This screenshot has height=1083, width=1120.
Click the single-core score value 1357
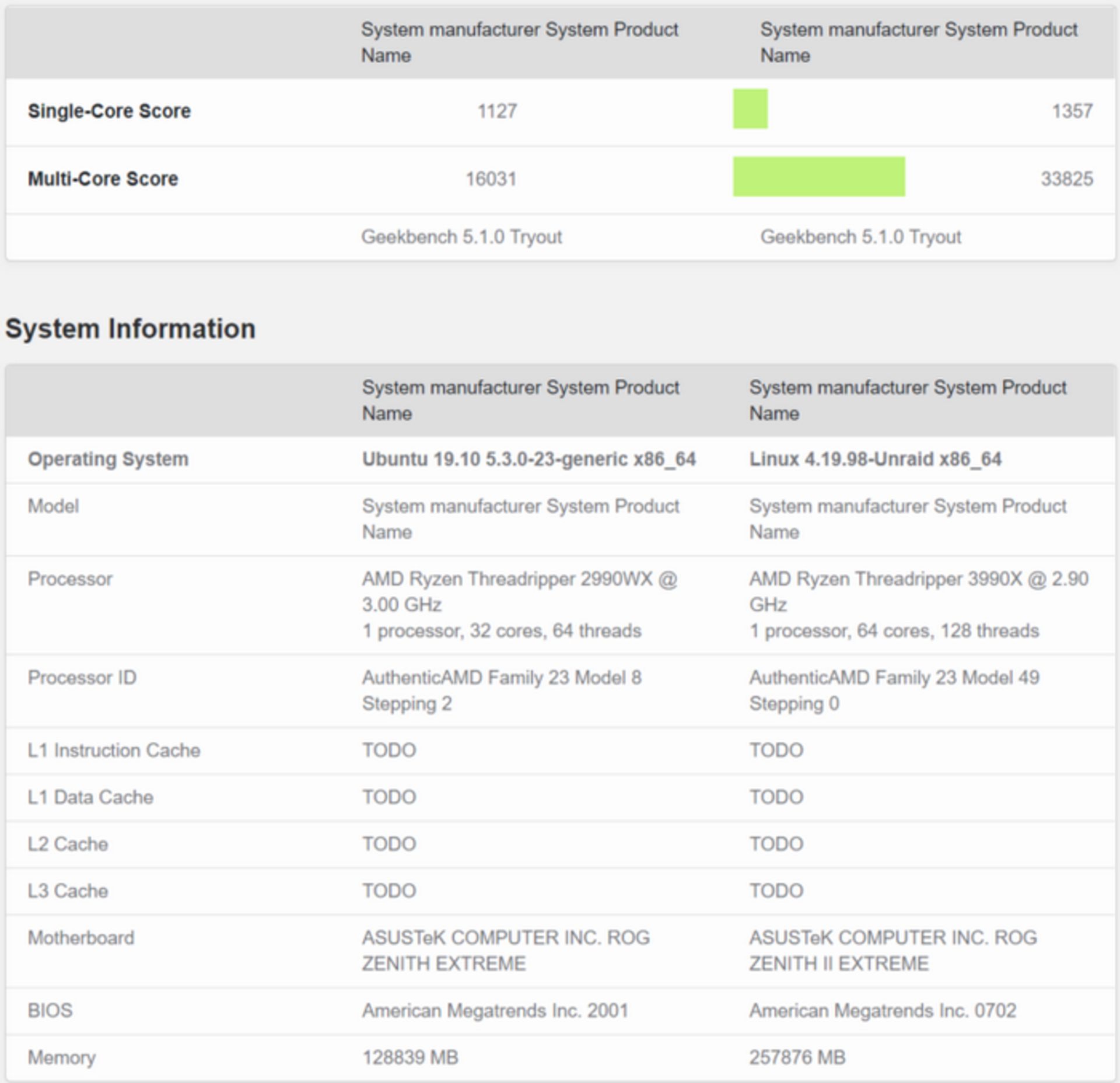point(1073,111)
